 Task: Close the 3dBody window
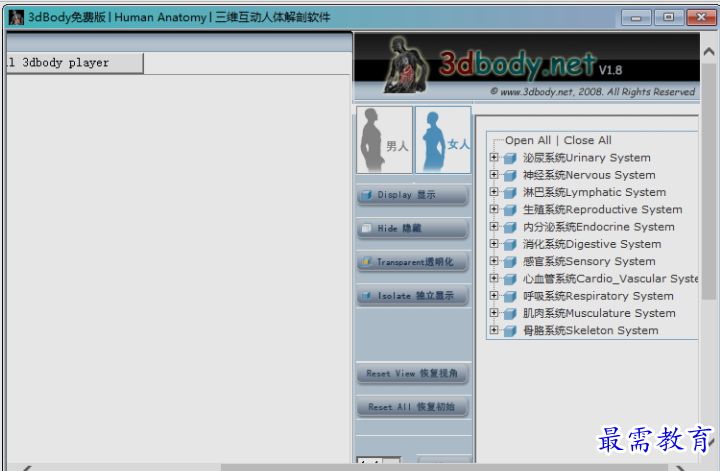[x=701, y=17]
